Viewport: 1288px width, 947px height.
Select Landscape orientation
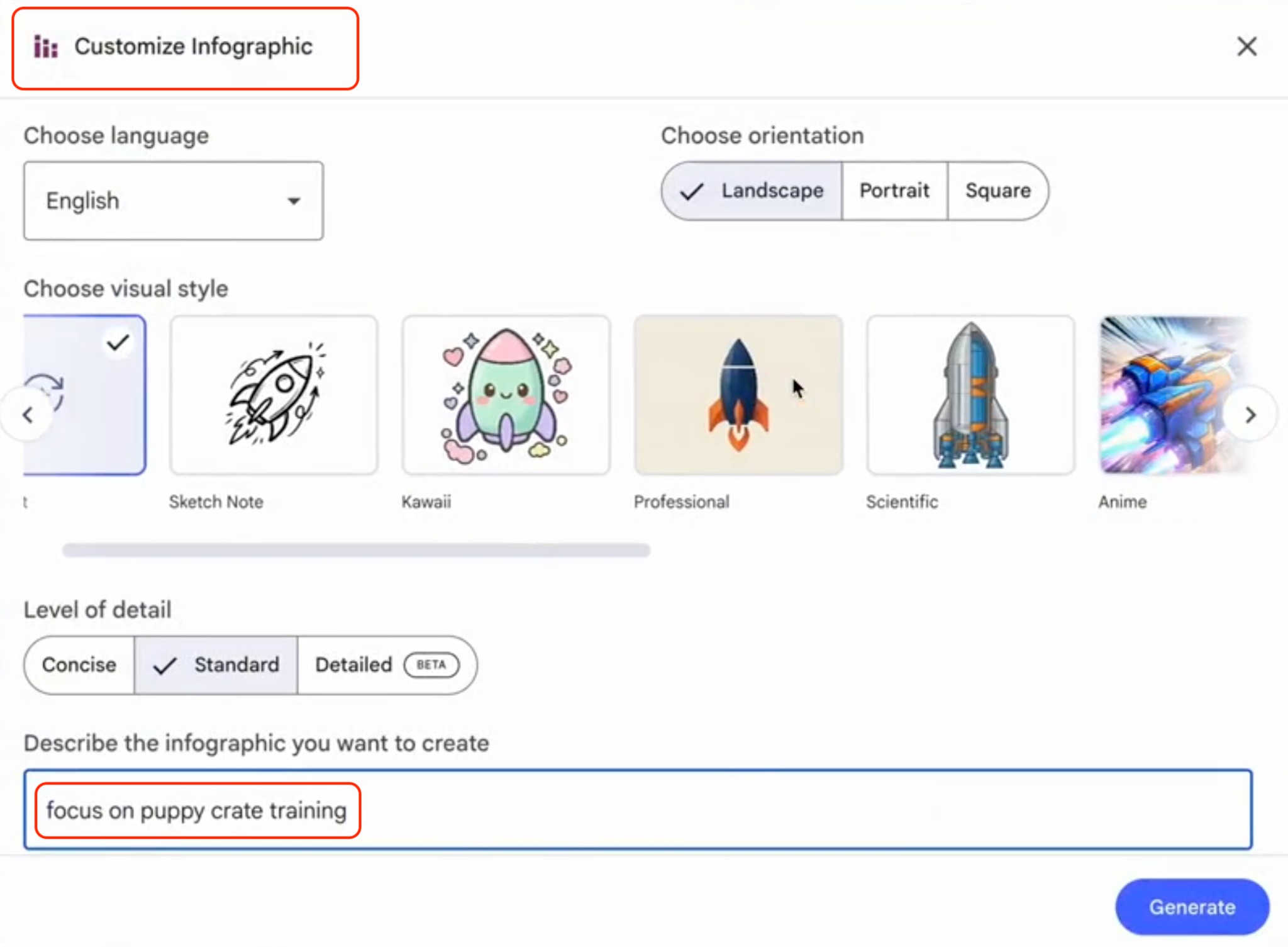click(x=752, y=191)
